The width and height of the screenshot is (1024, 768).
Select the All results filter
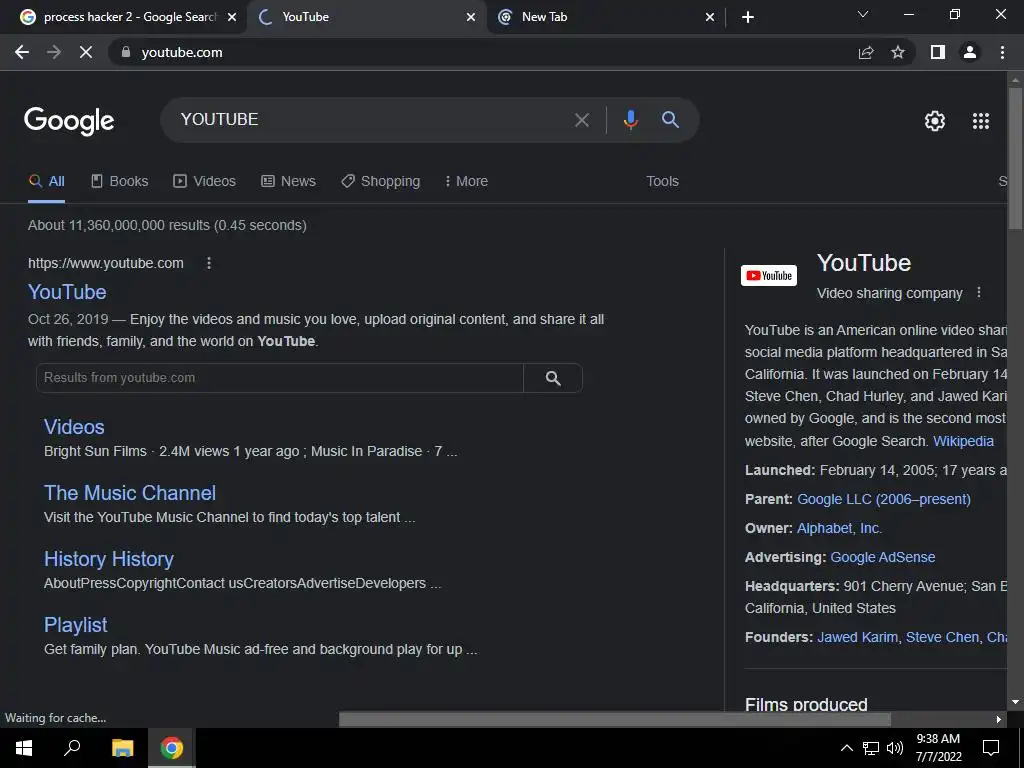point(46,182)
